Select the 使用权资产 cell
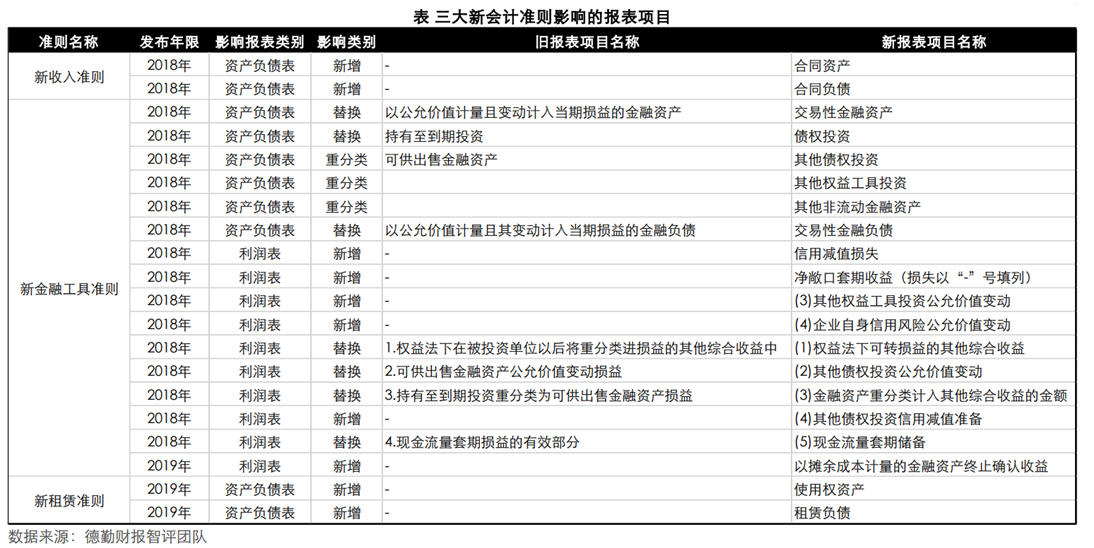 click(x=829, y=489)
